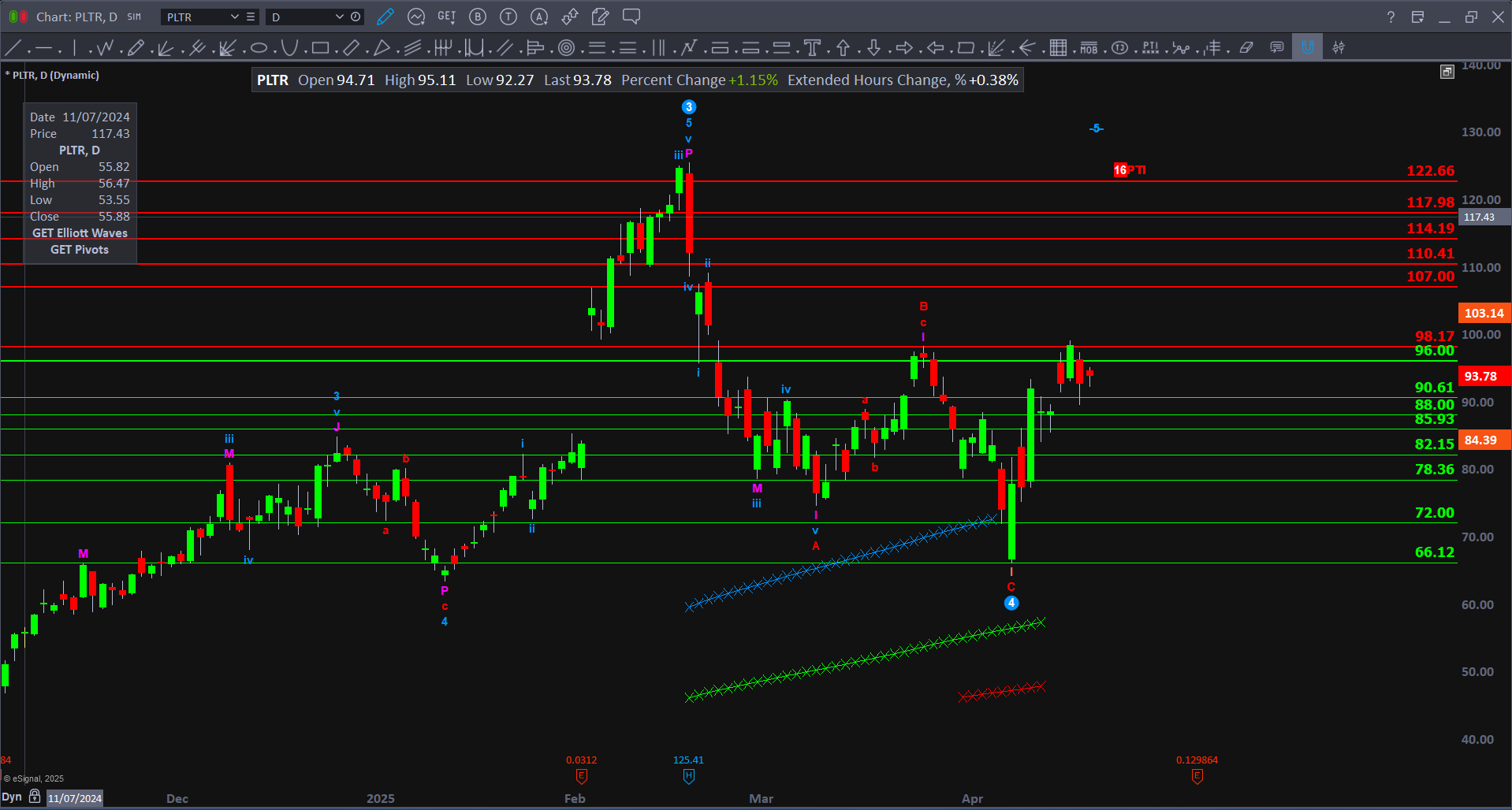1512x810 pixels.
Task: Toggle the magnet snap mode
Action: tap(1307, 48)
